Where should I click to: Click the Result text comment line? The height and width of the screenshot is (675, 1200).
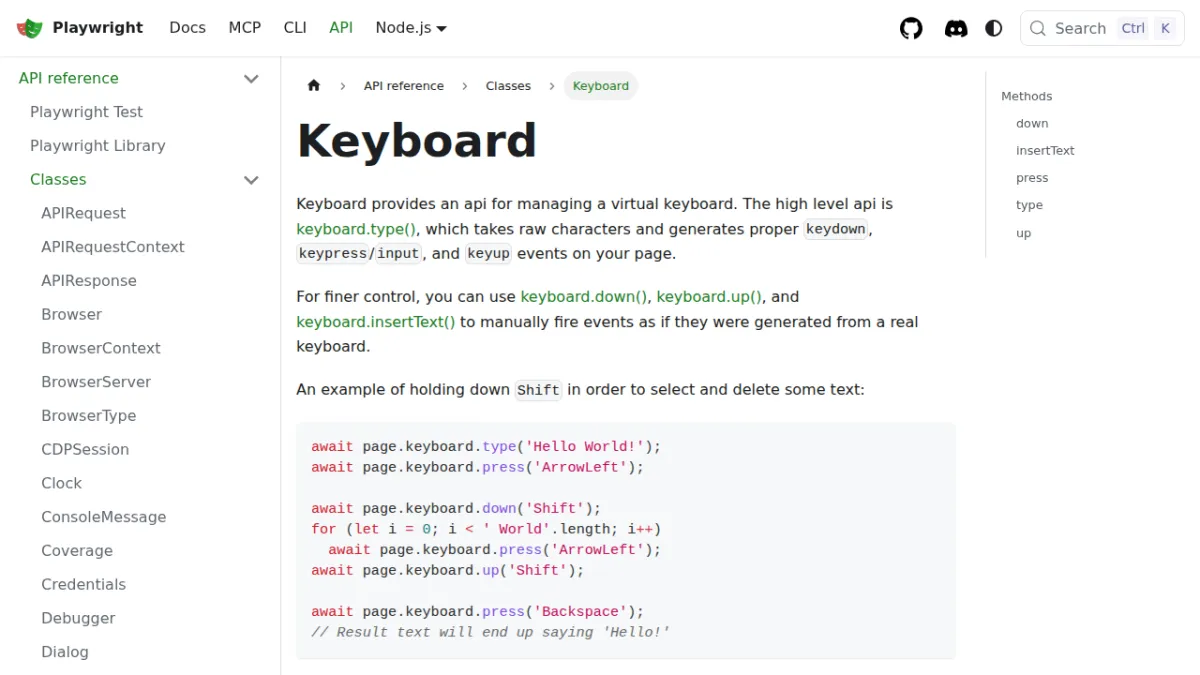[490, 632]
